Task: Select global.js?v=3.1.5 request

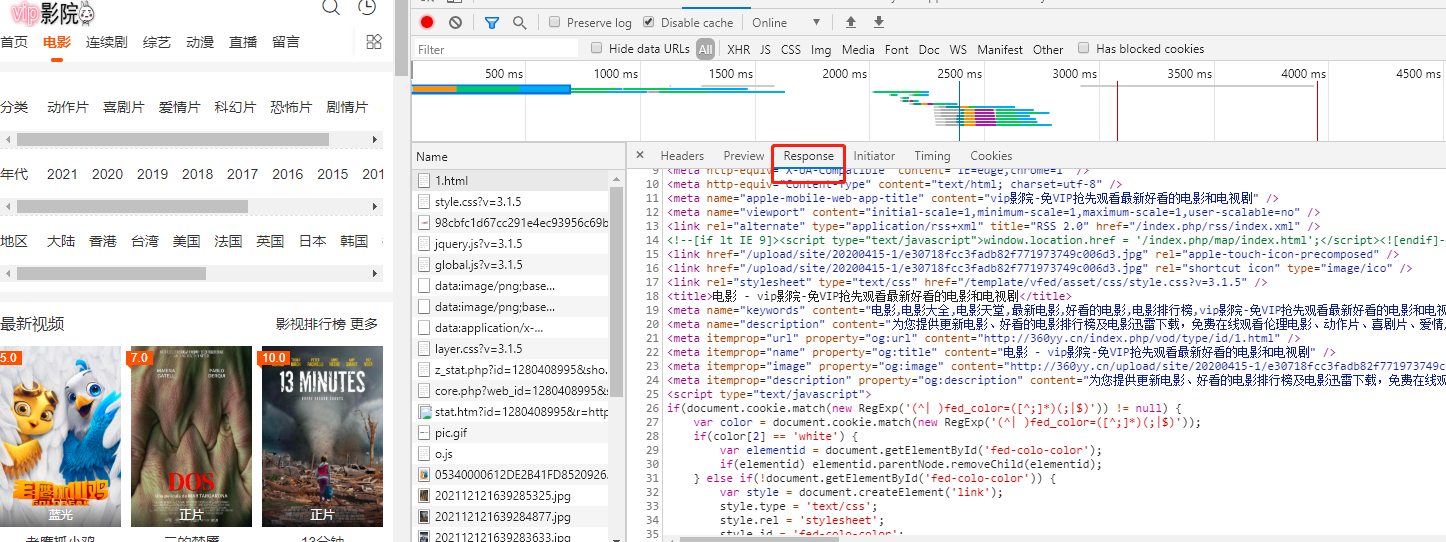Action: point(511,265)
